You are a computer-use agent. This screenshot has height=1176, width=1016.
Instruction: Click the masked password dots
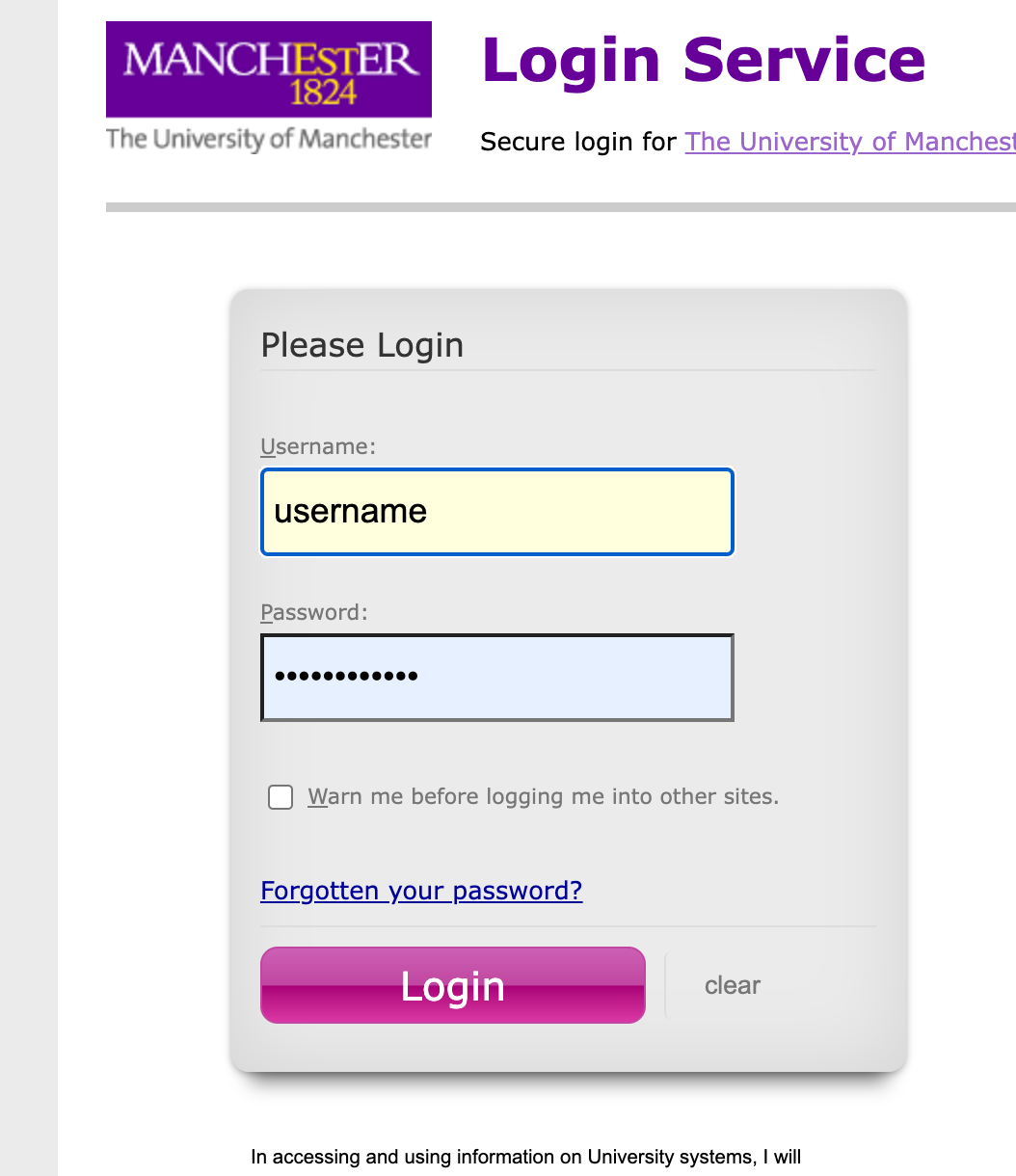coord(344,677)
